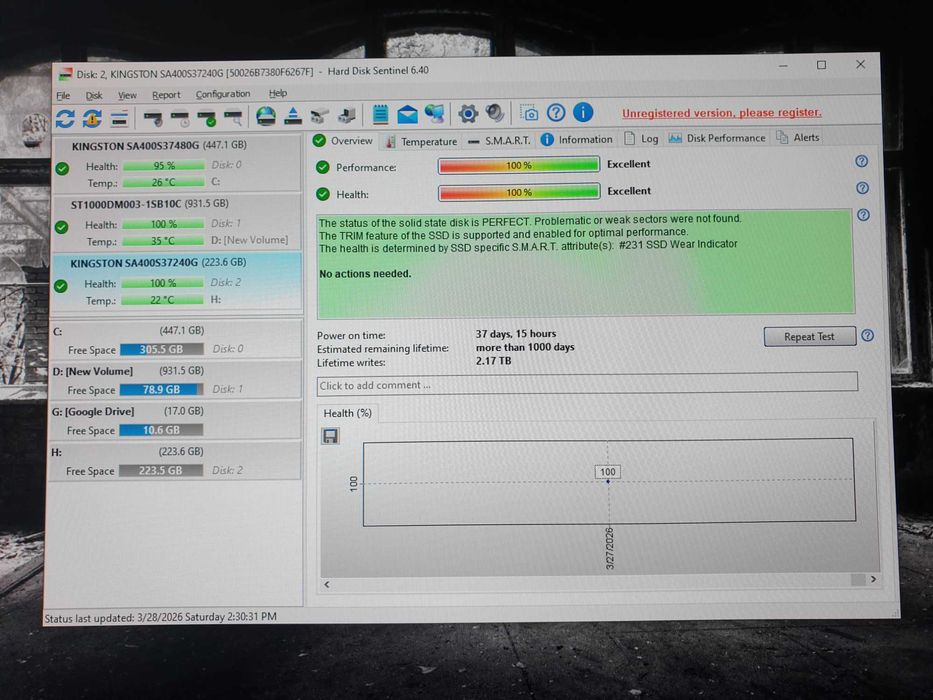Select the Overview tab
Image resolution: width=933 pixels, height=700 pixels.
(343, 141)
